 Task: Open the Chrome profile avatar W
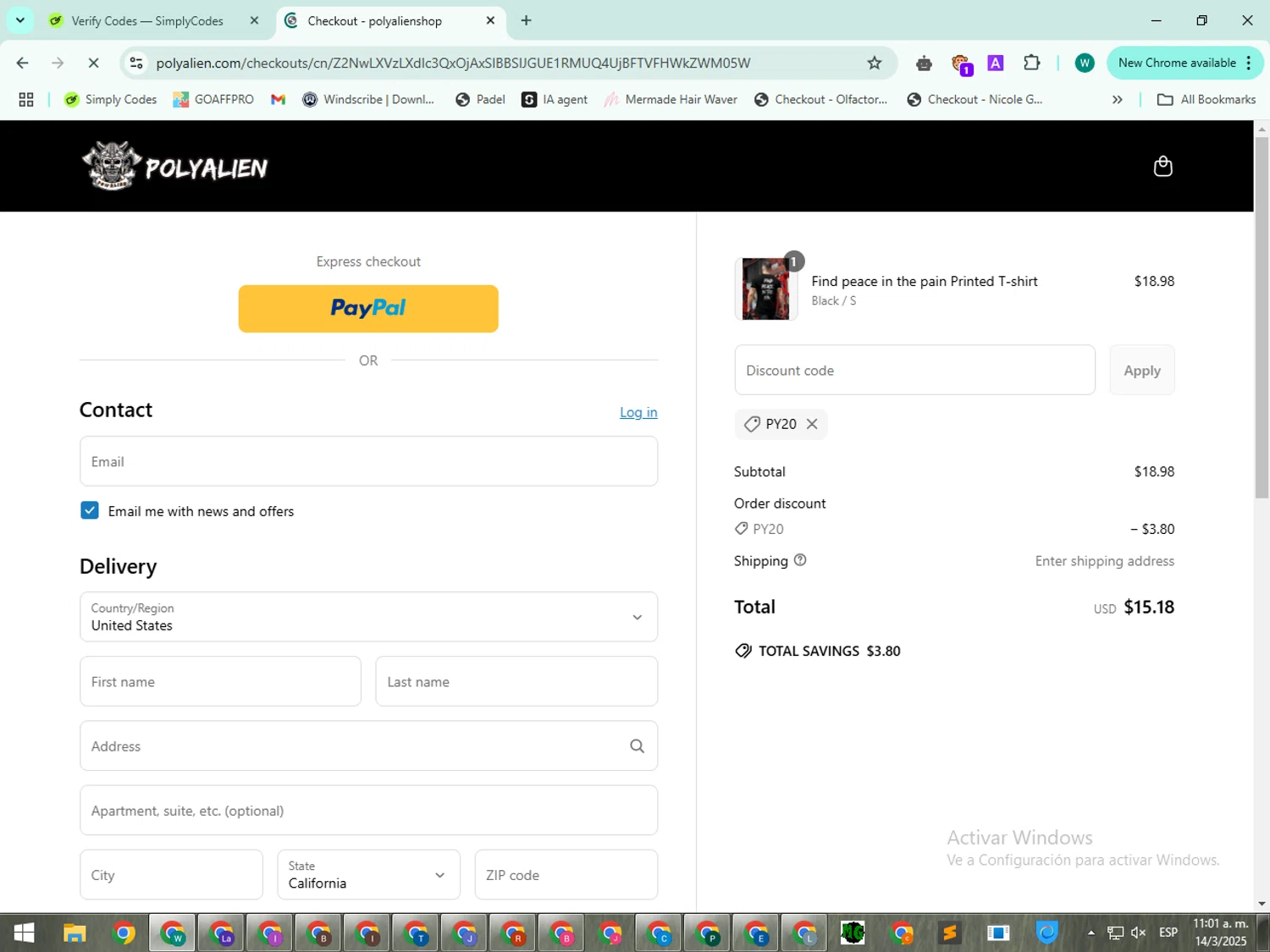pos(1084,63)
